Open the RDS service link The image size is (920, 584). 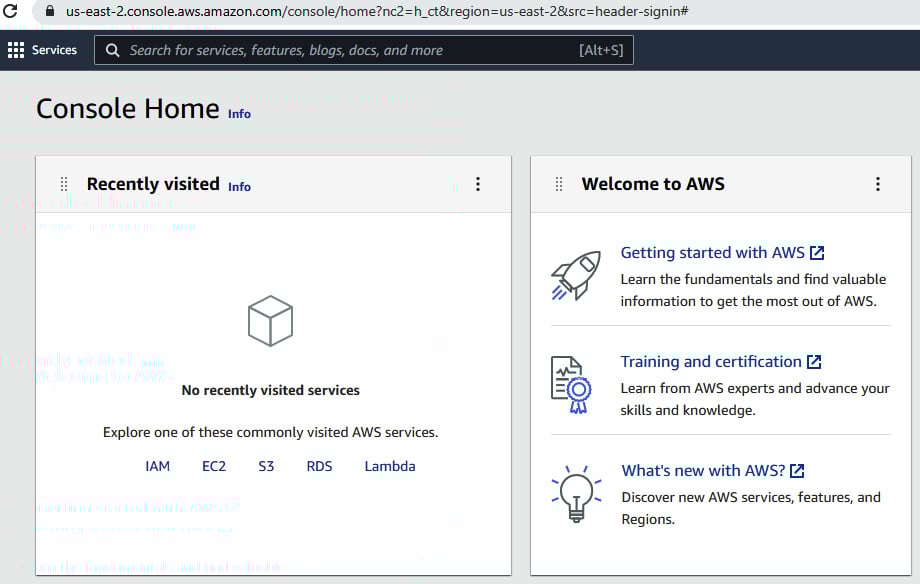319,466
